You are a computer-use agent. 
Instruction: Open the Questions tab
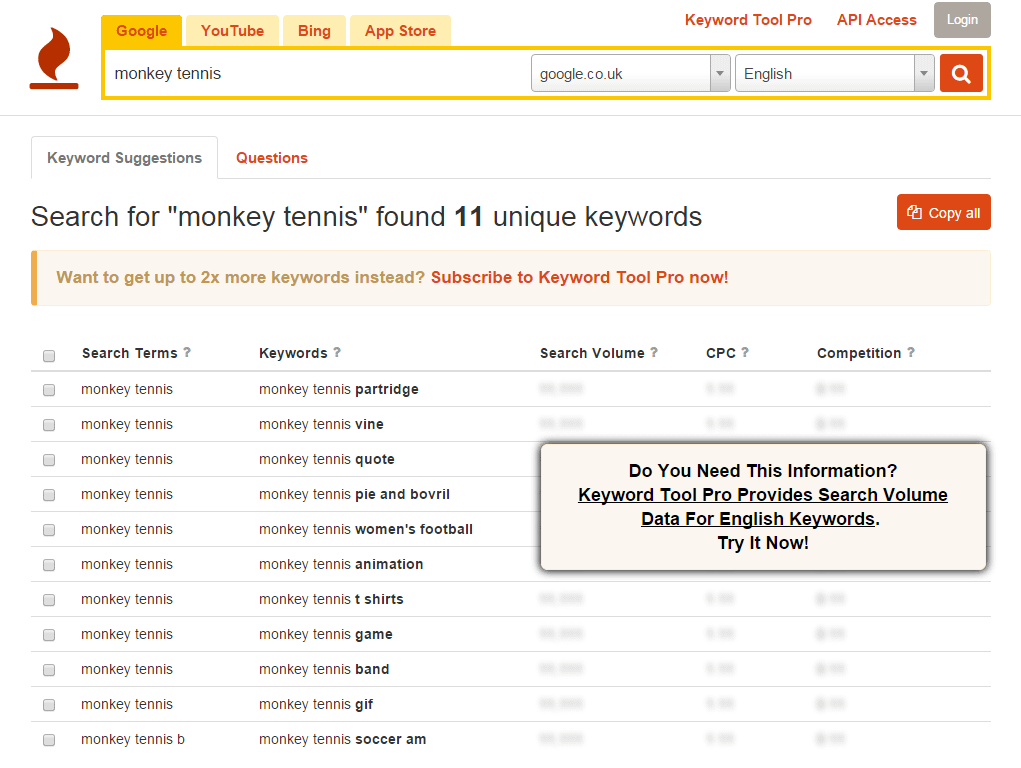[271, 158]
